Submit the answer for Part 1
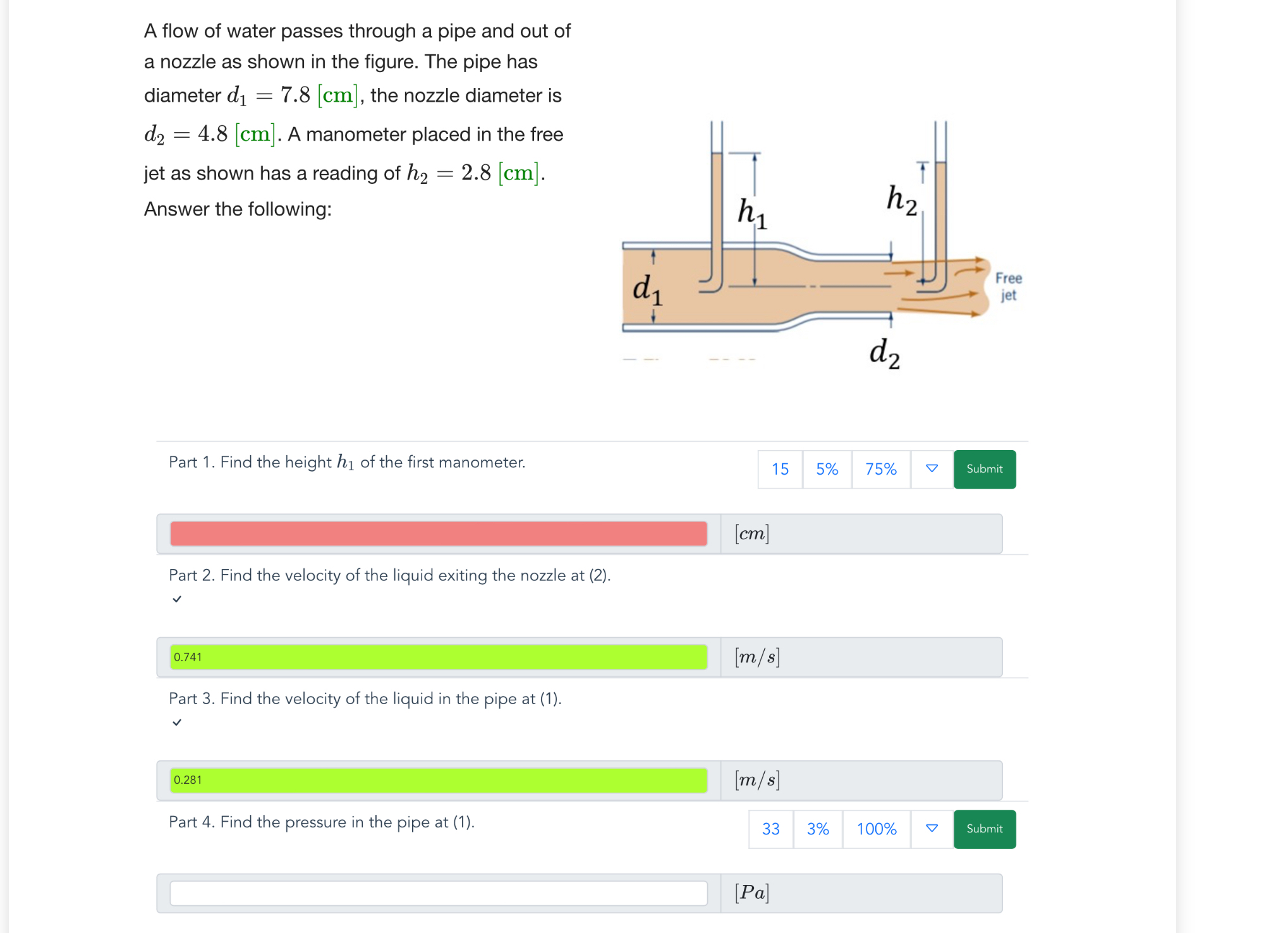 tap(984, 469)
